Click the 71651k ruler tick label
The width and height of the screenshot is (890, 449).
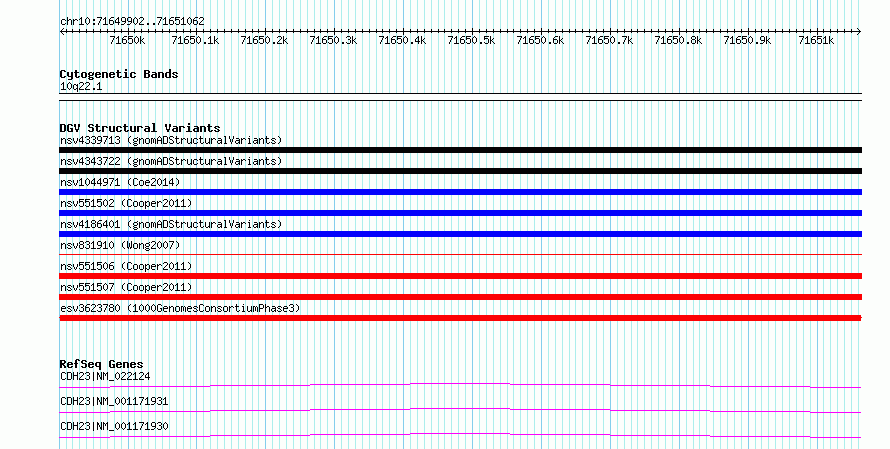816,40
